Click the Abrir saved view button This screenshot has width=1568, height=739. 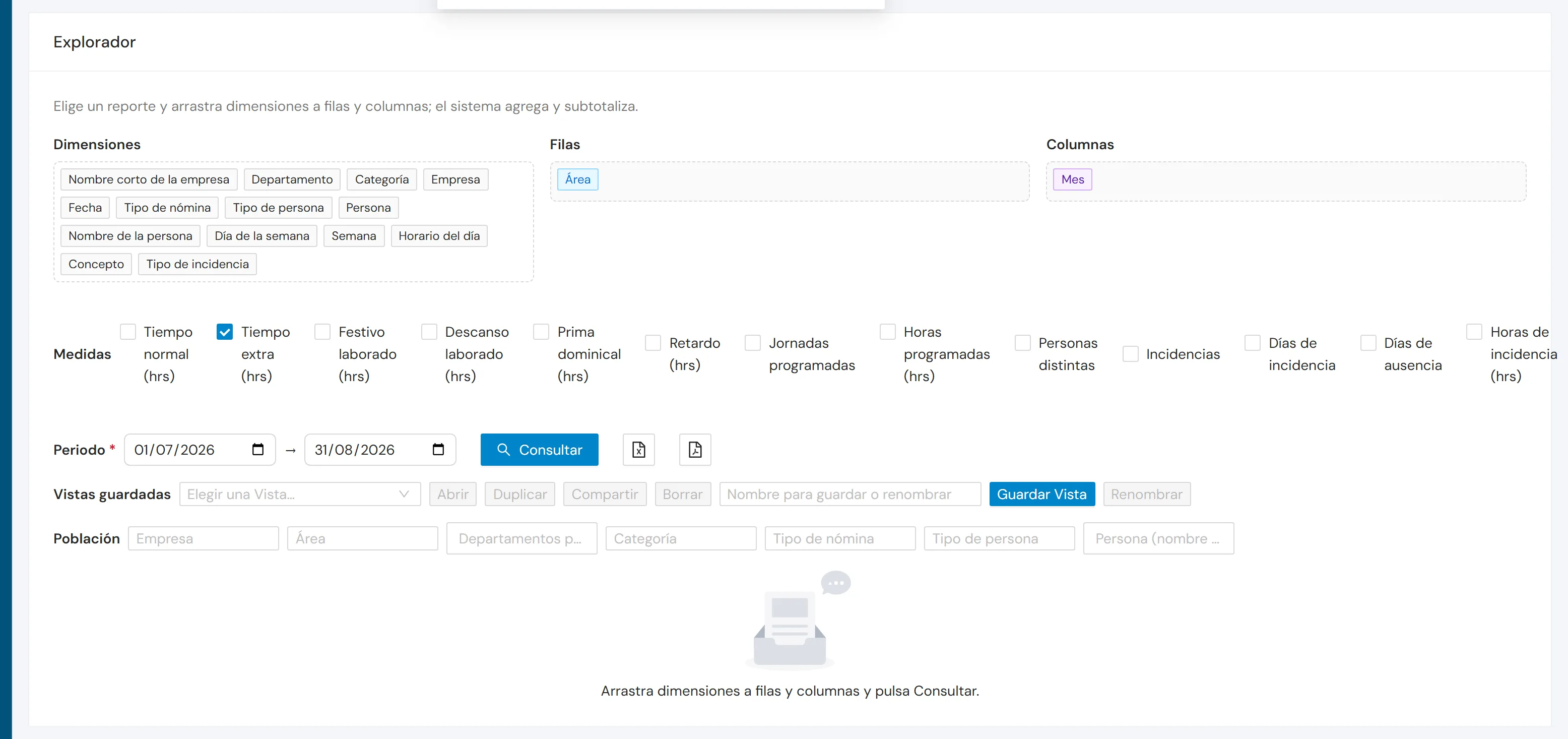pyautogui.click(x=453, y=495)
